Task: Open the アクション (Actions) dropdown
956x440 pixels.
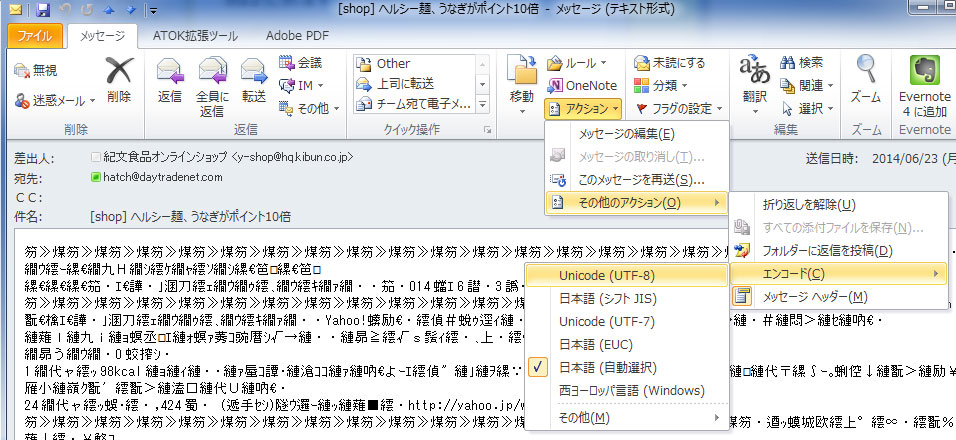Action: [x=582, y=108]
